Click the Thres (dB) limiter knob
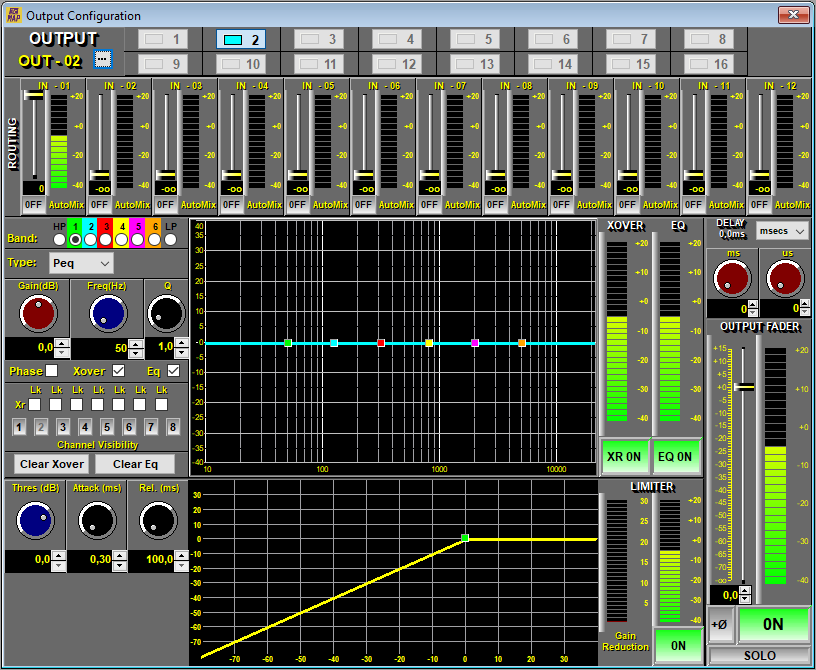Screen dimensions: 816x670 (x=34, y=520)
